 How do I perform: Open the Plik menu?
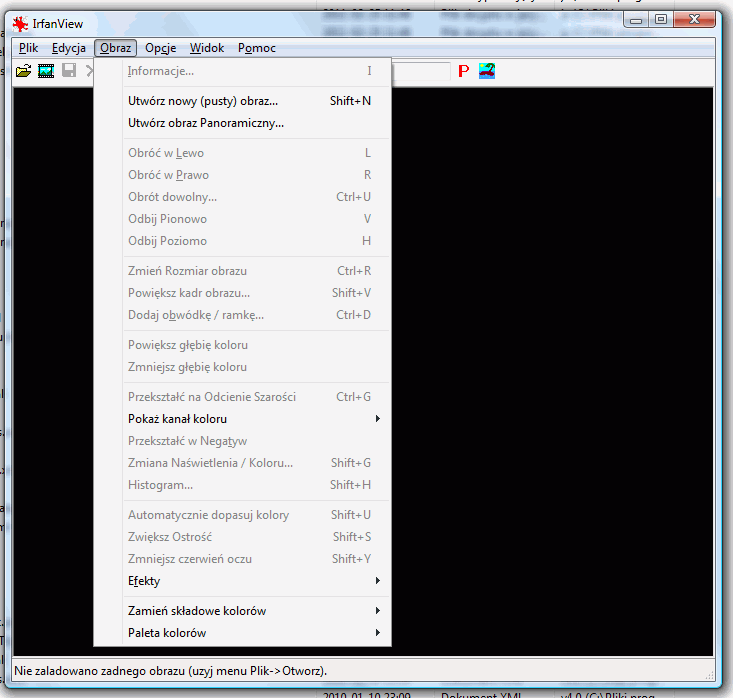(28, 48)
